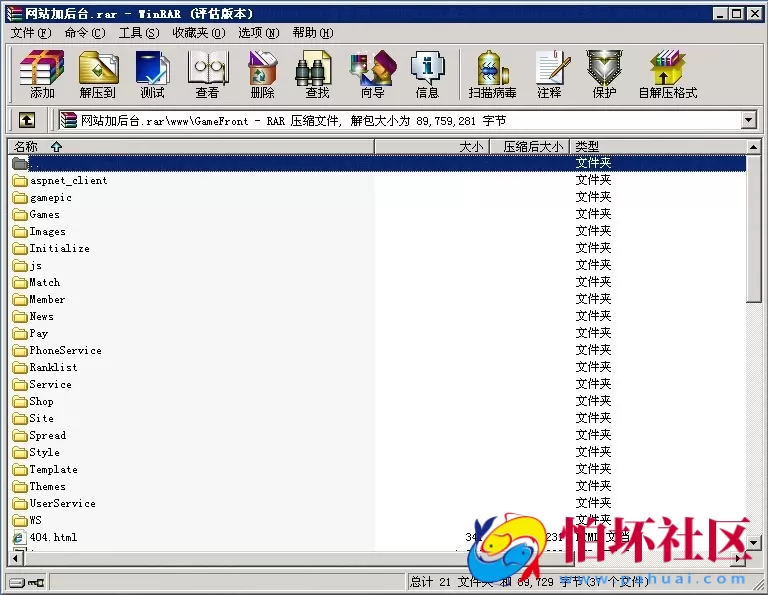Click the 添加 (Add) toolbar icon
Image resolution: width=768 pixels, height=595 pixels.
[42, 74]
